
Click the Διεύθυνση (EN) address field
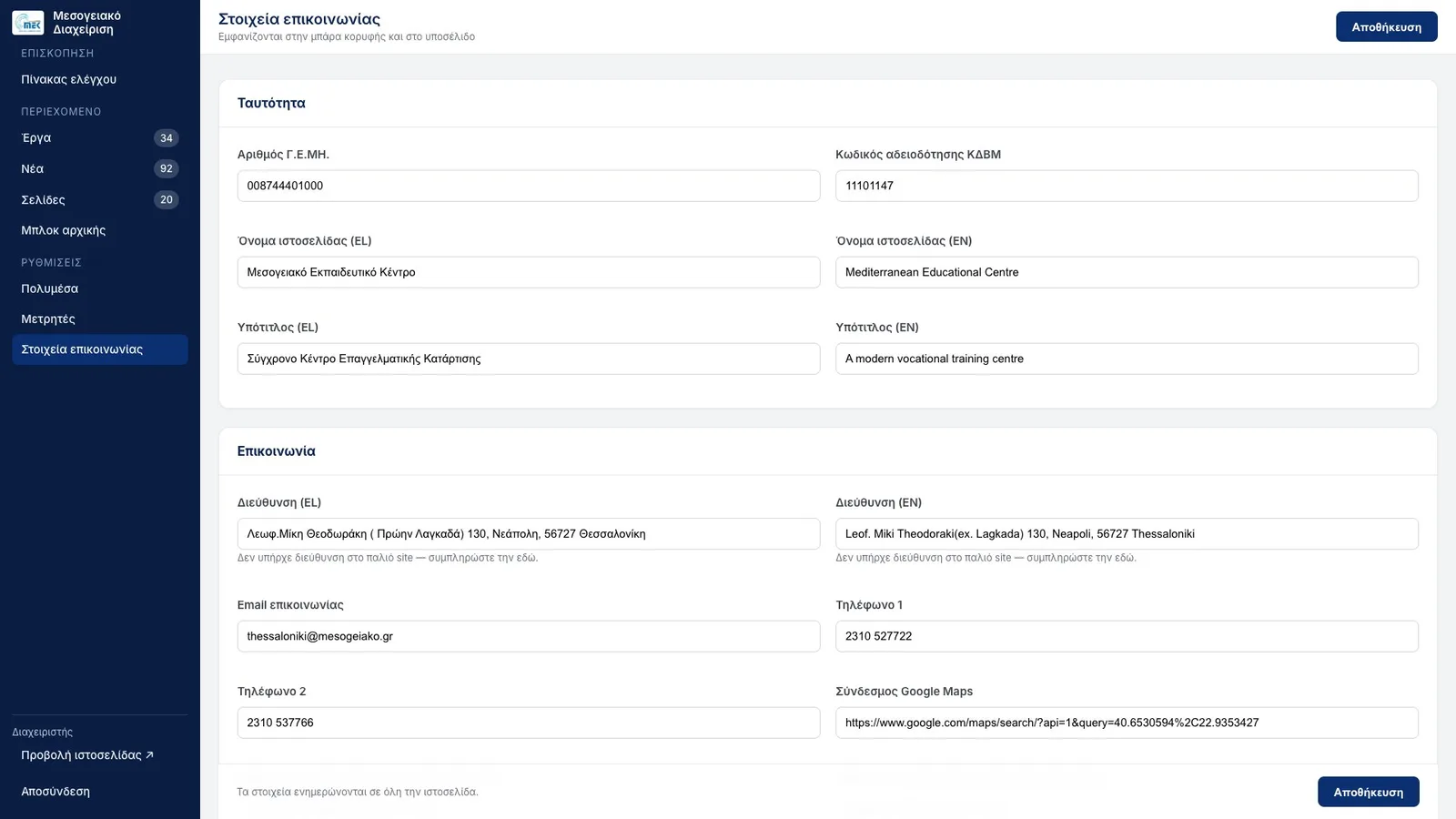1127,534
